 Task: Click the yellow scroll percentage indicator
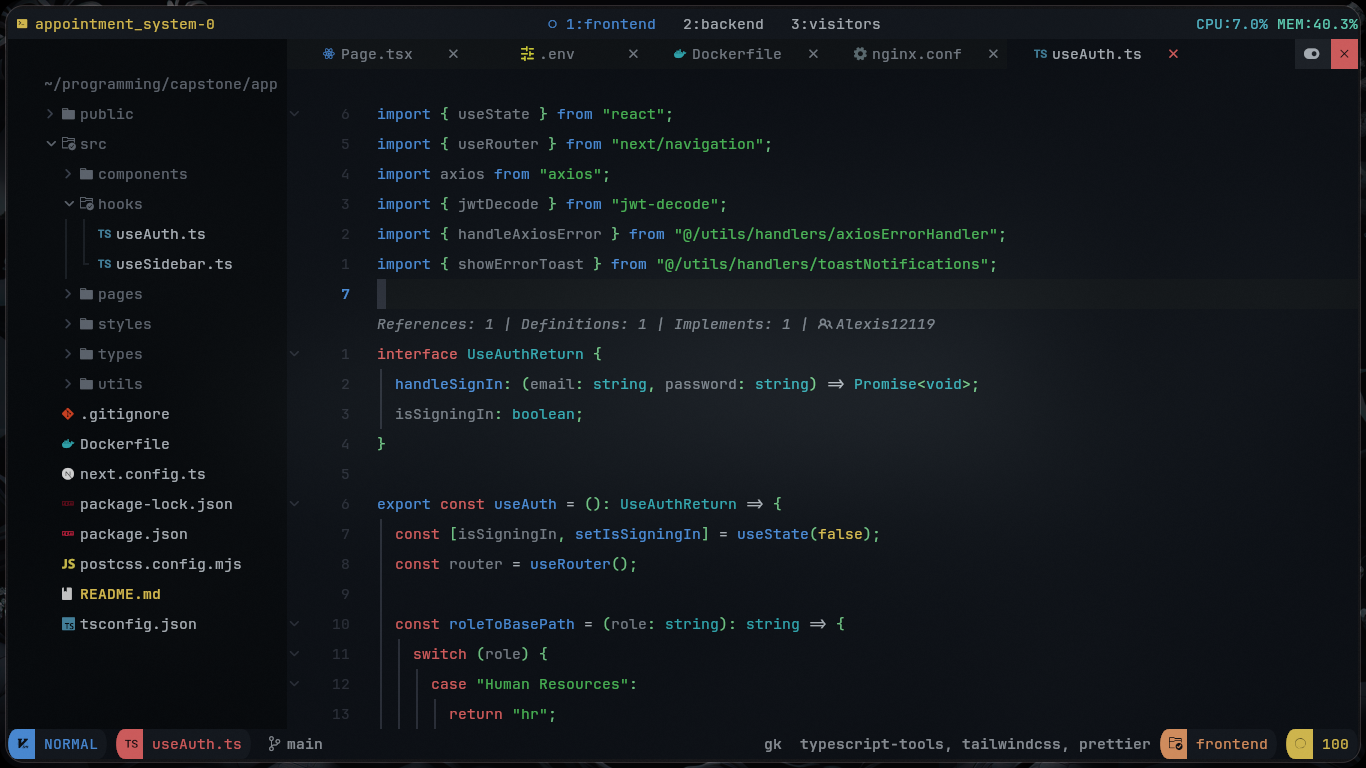coord(1300,744)
